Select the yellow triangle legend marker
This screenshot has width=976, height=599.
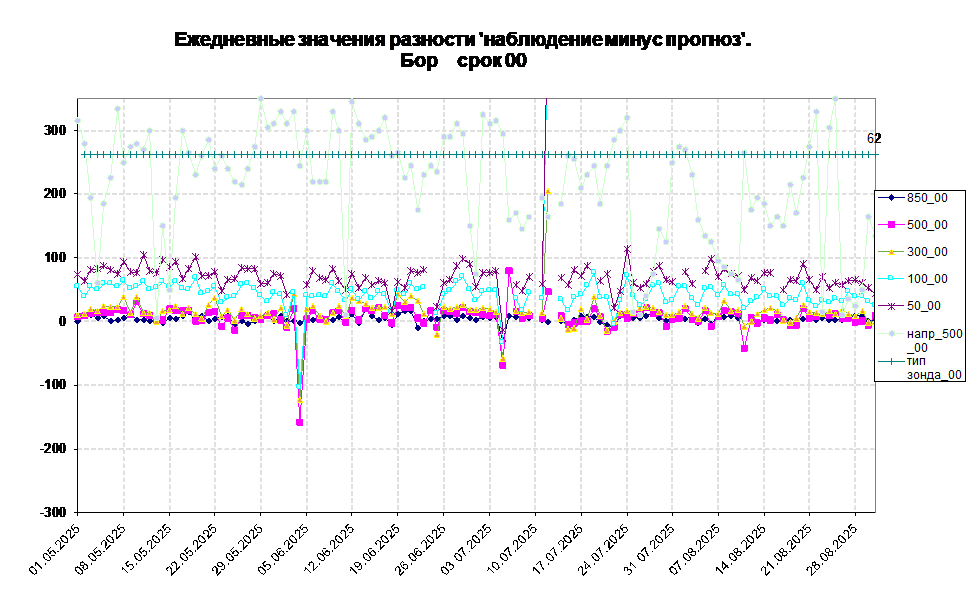(891, 252)
